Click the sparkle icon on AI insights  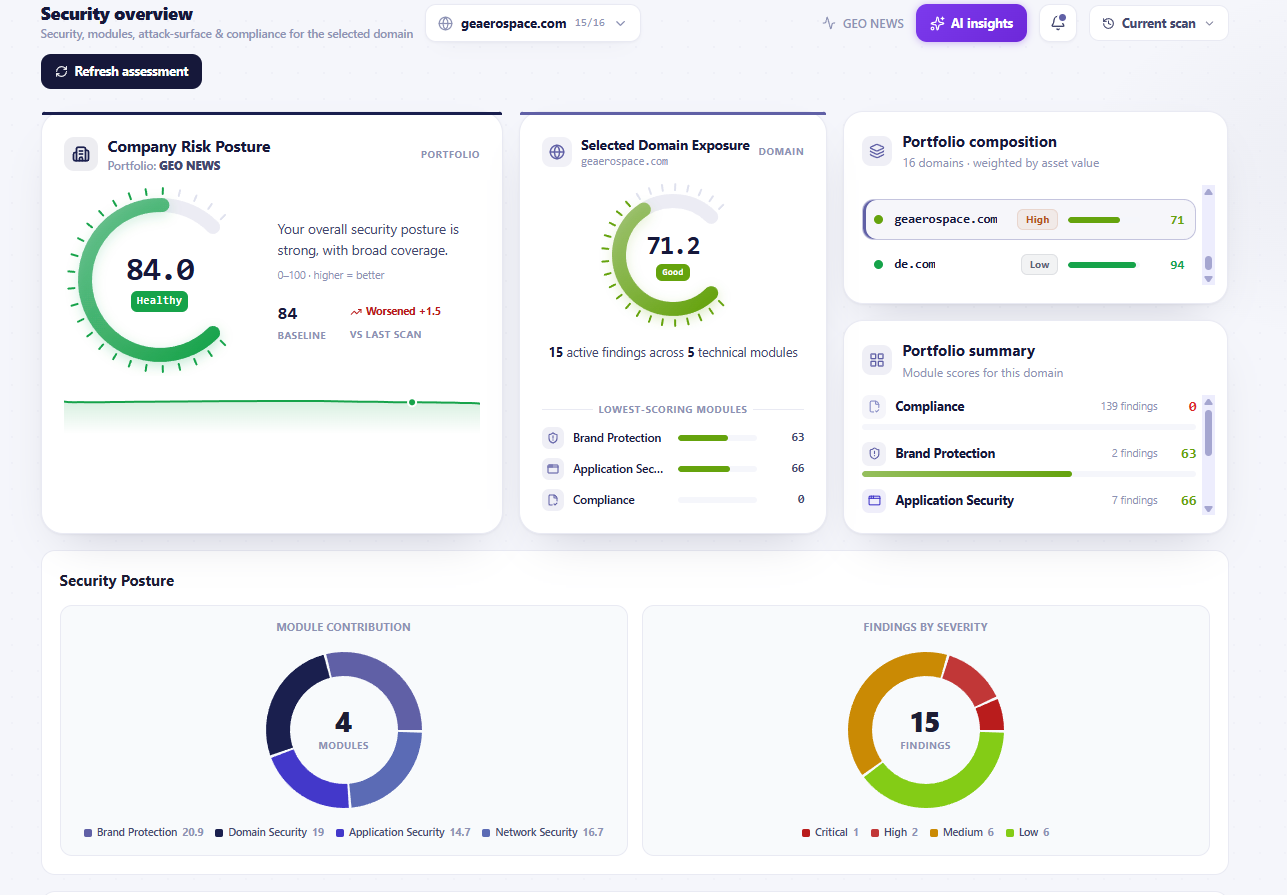[937, 23]
